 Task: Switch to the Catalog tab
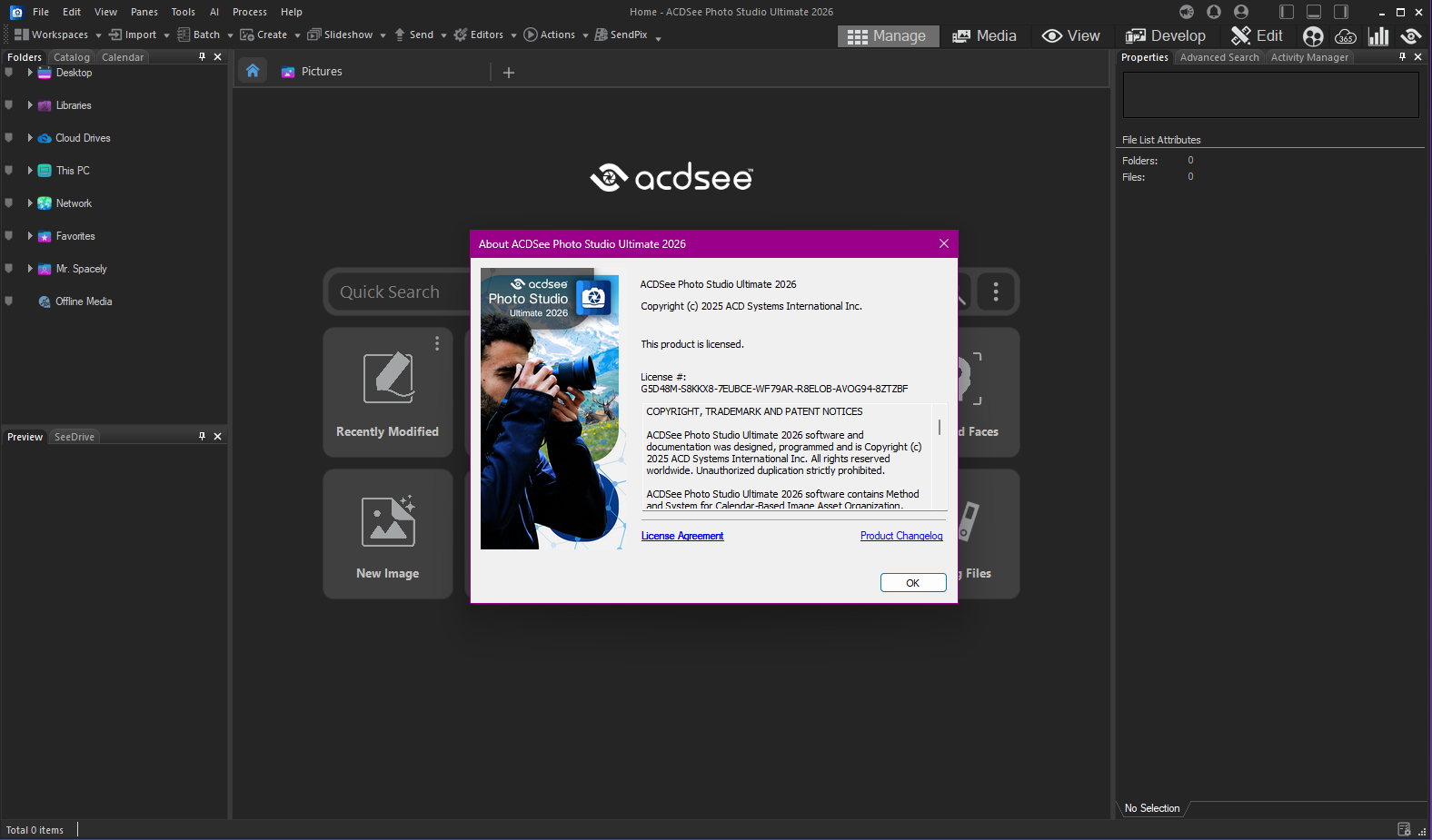click(72, 57)
